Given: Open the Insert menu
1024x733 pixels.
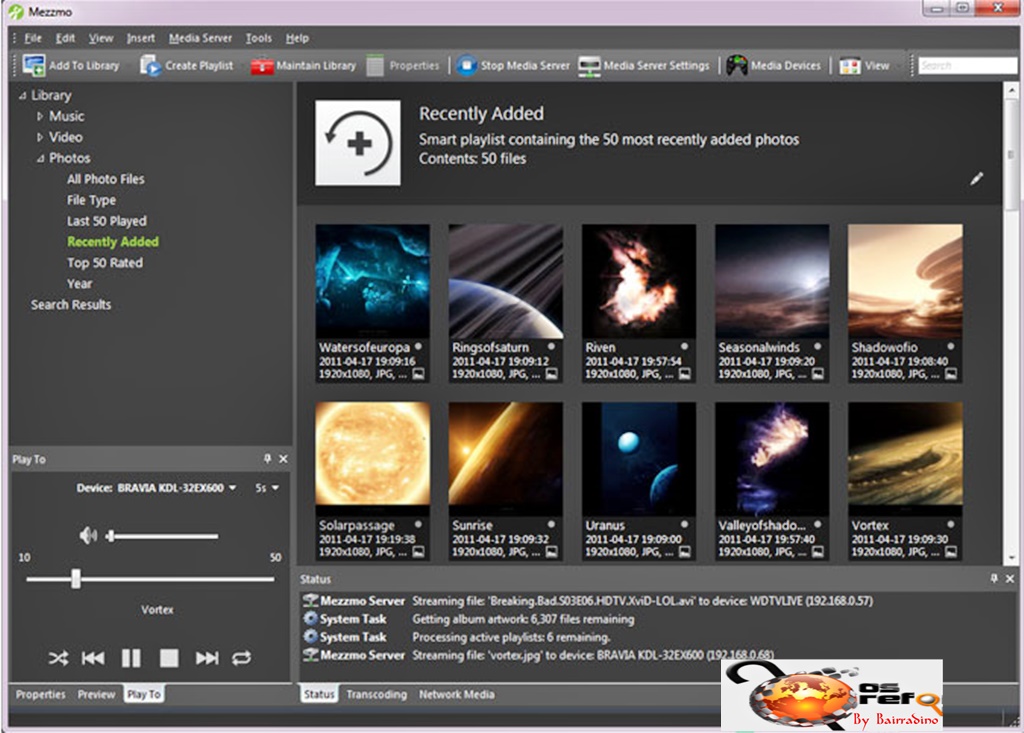Looking at the screenshot, I should point(141,38).
